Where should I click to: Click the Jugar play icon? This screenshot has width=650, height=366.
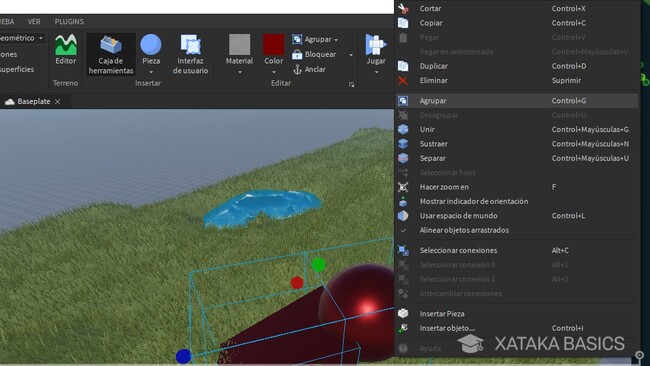click(x=376, y=45)
